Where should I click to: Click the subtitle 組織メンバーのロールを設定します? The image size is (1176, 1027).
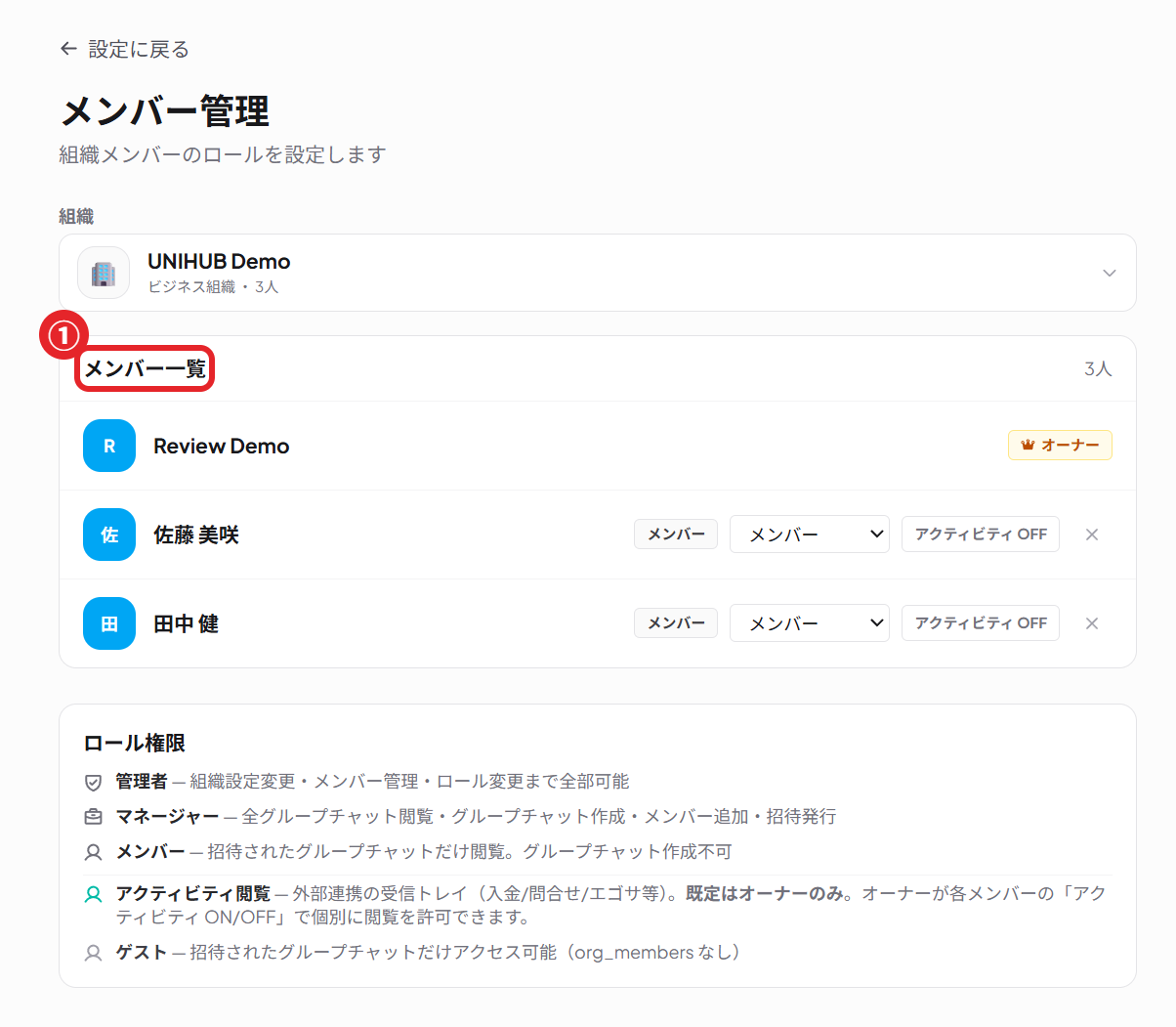[x=223, y=155]
